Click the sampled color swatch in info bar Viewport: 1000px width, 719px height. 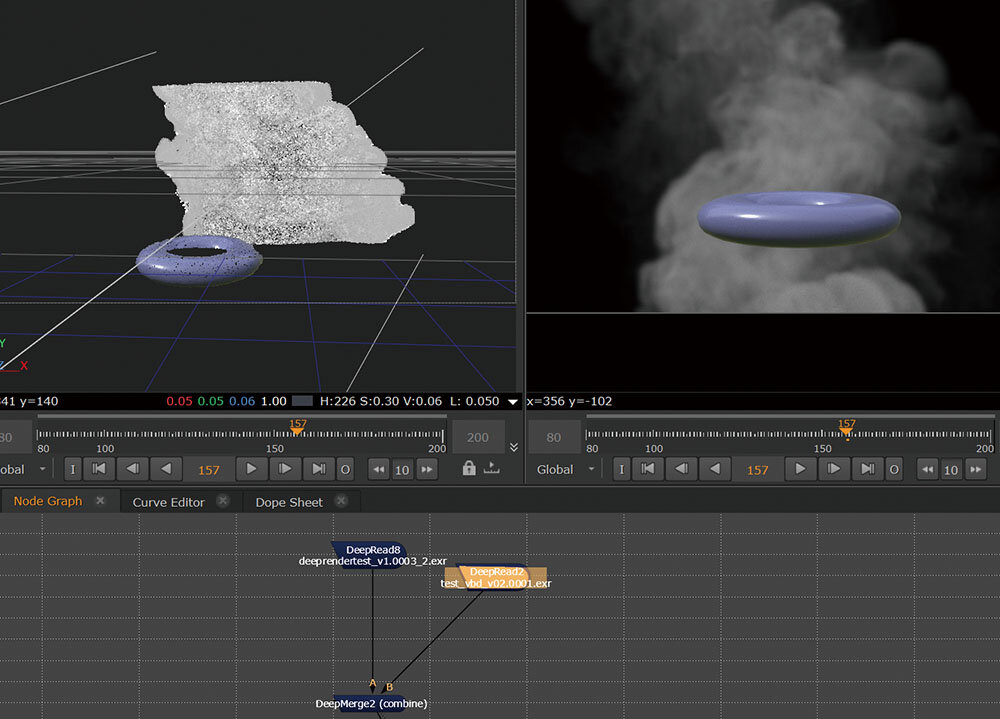tap(302, 402)
